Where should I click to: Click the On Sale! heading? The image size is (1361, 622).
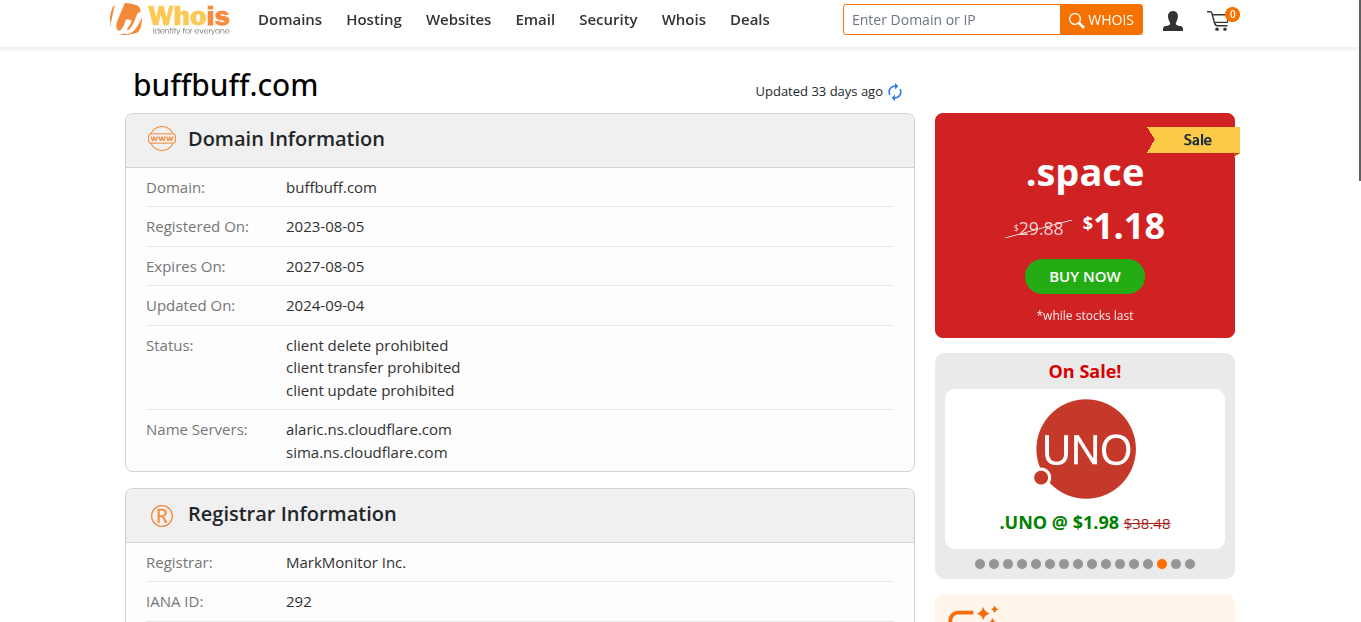point(1085,371)
